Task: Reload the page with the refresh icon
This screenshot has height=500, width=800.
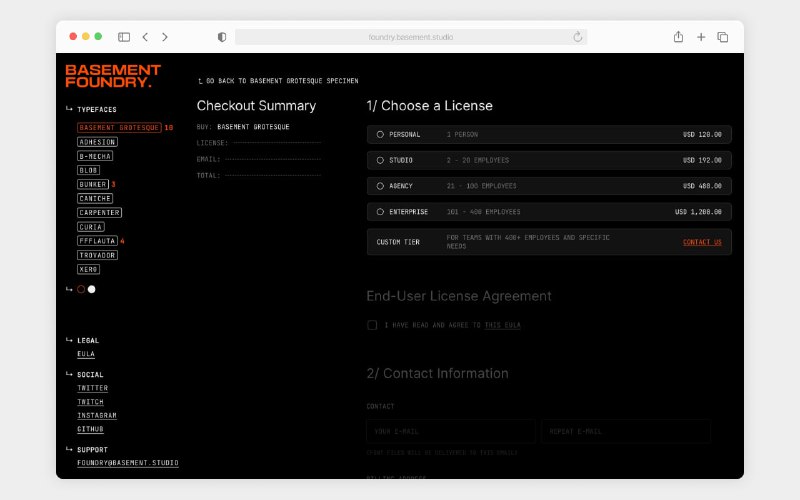Action: coord(578,37)
